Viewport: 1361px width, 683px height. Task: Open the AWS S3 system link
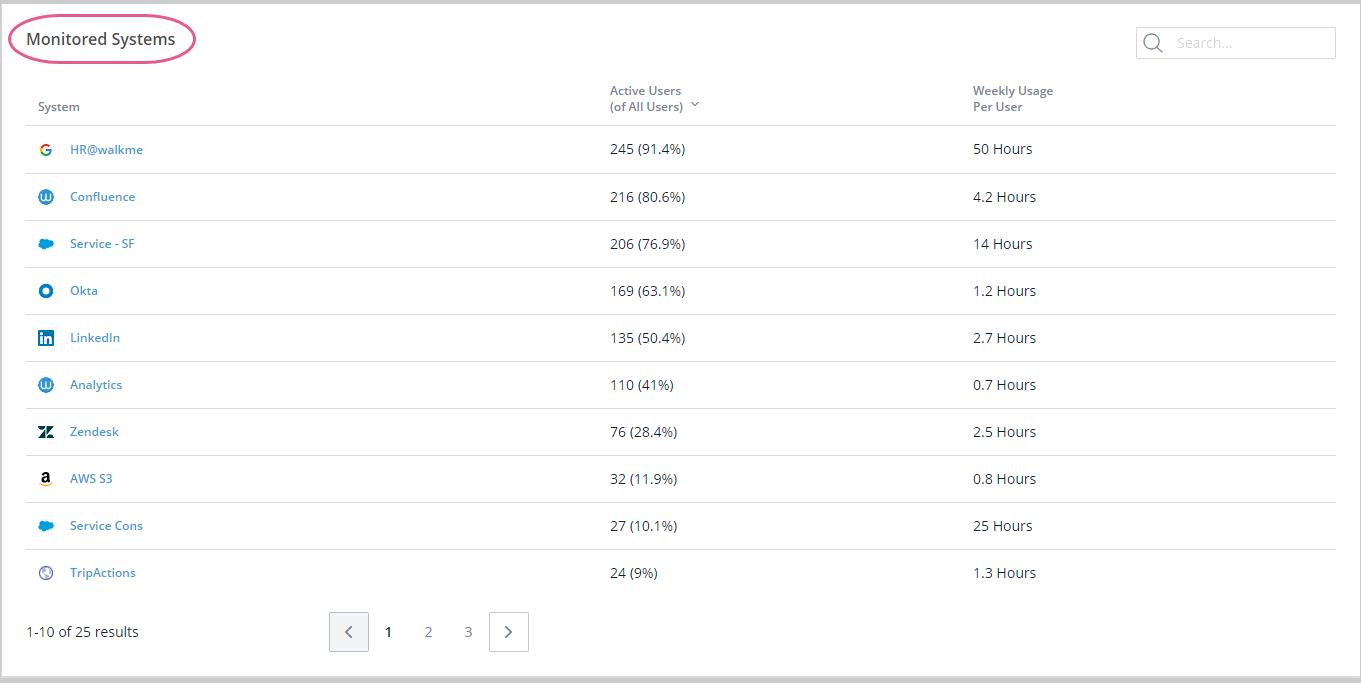[x=91, y=479]
